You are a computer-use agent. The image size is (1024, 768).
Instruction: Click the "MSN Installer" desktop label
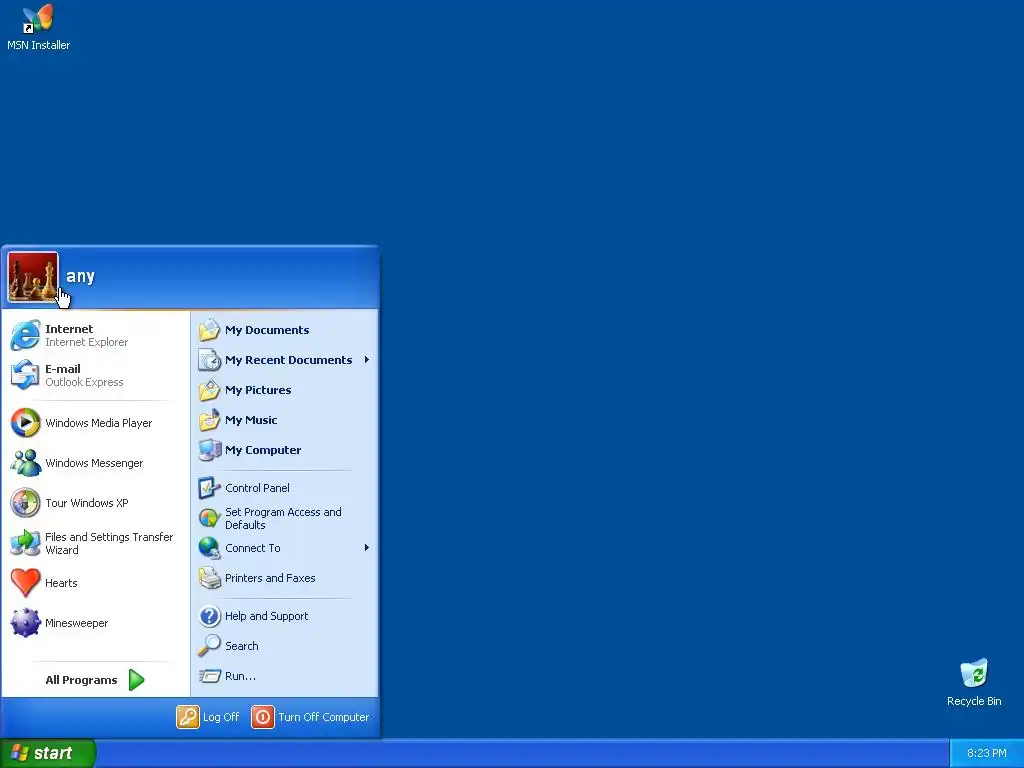point(39,45)
